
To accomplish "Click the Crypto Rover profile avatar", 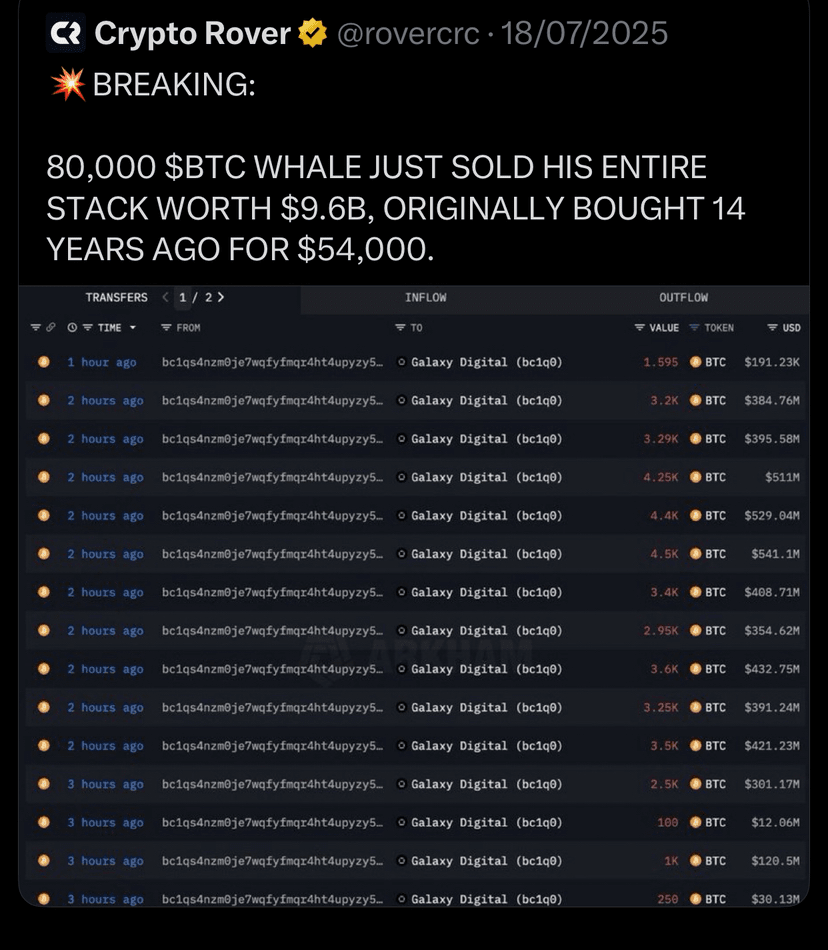I will 65,33.
